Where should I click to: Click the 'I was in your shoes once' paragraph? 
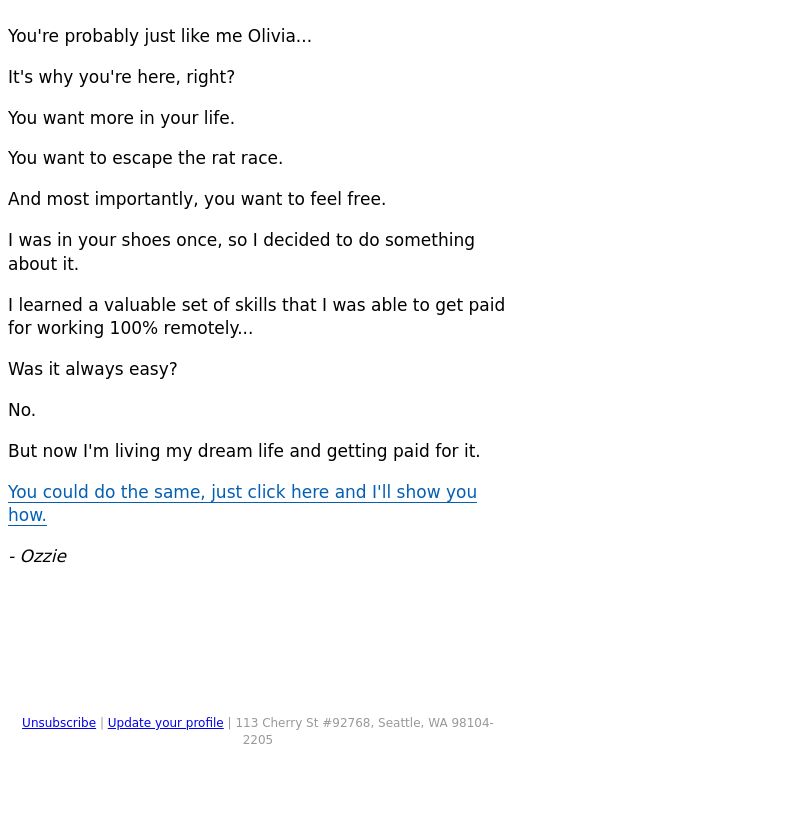pyautogui.click(x=242, y=252)
